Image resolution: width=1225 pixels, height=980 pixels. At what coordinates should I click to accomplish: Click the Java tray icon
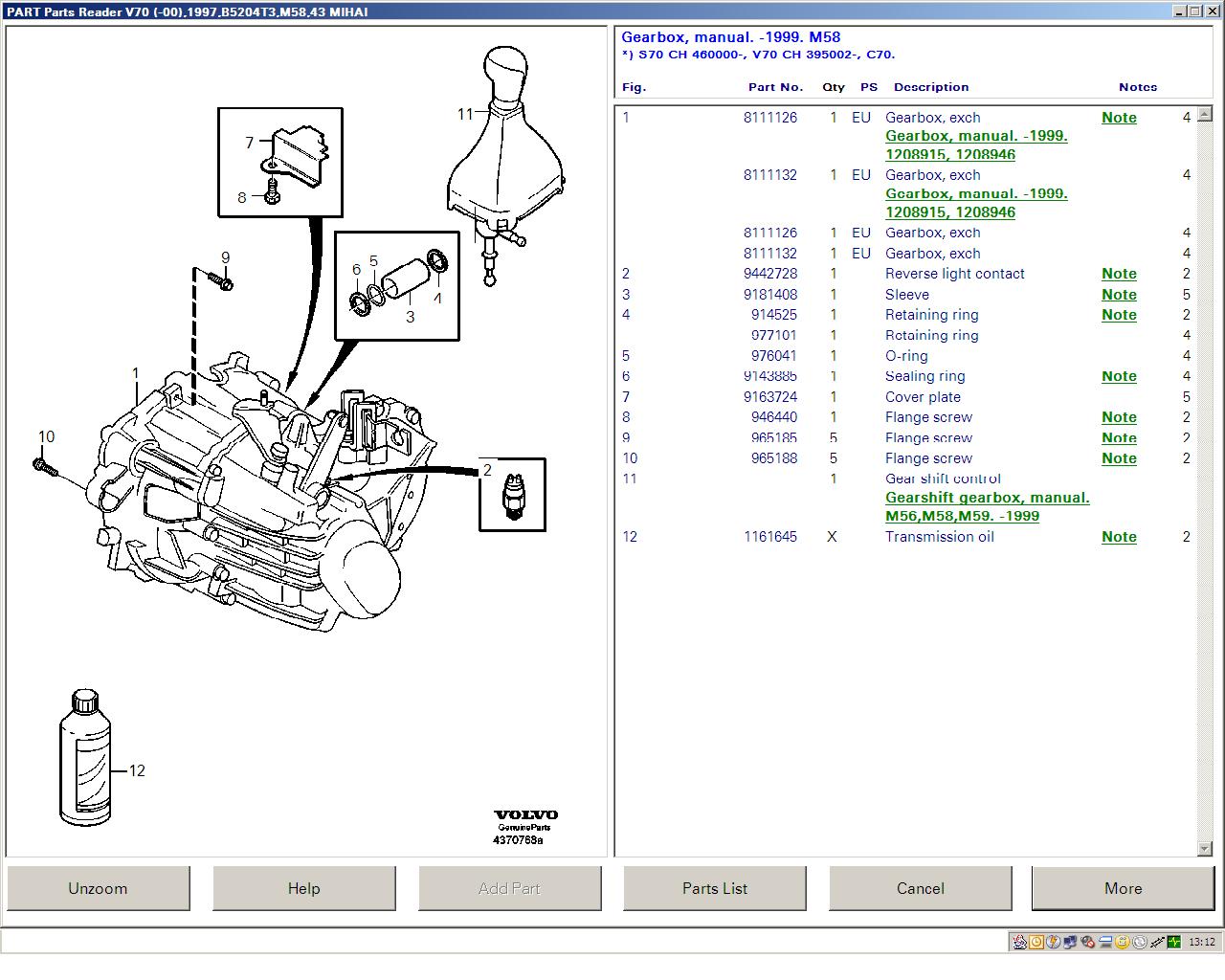[1020, 942]
